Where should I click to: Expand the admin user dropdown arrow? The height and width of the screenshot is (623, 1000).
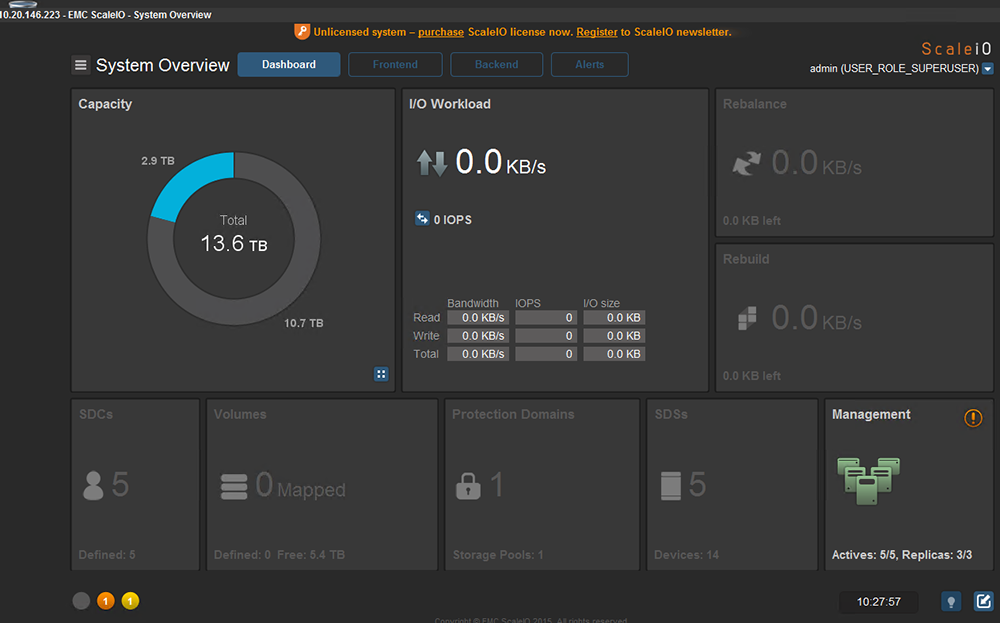click(x=987, y=69)
